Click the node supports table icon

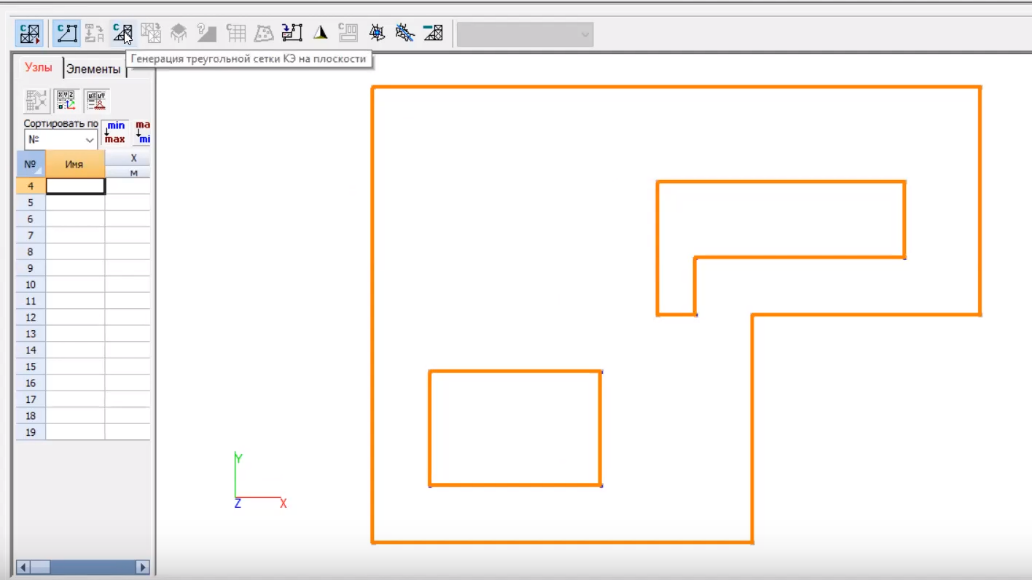pos(96,100)
